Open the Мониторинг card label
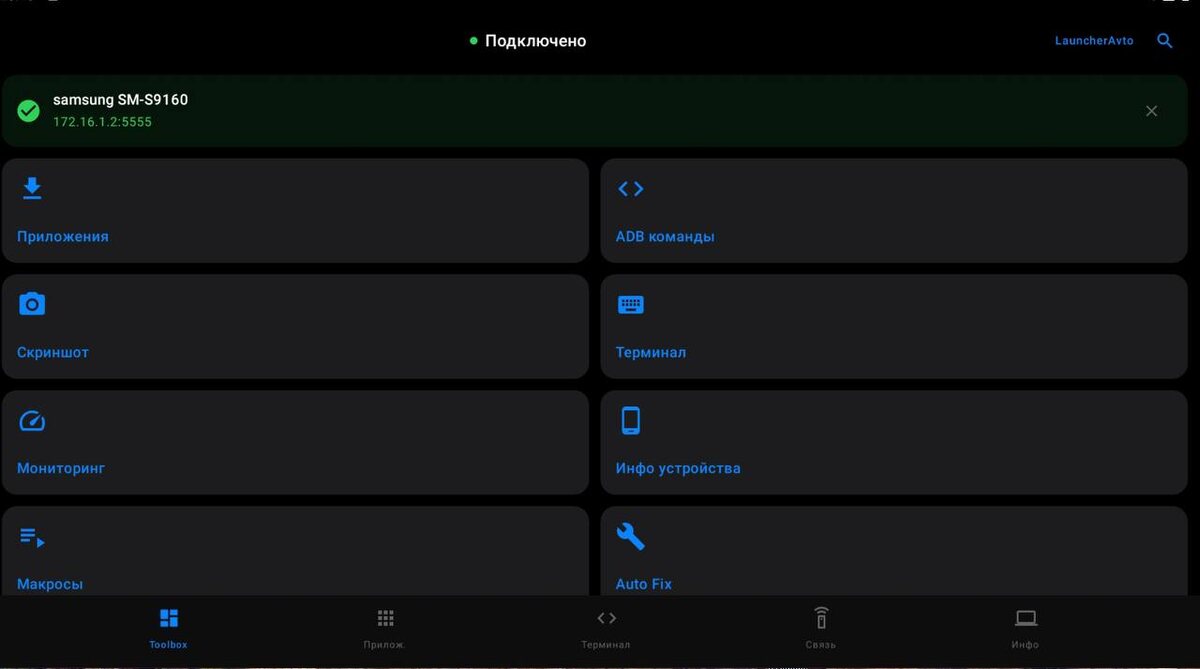The height and width of the screenshot is (669, 1200). coord(61,469)
